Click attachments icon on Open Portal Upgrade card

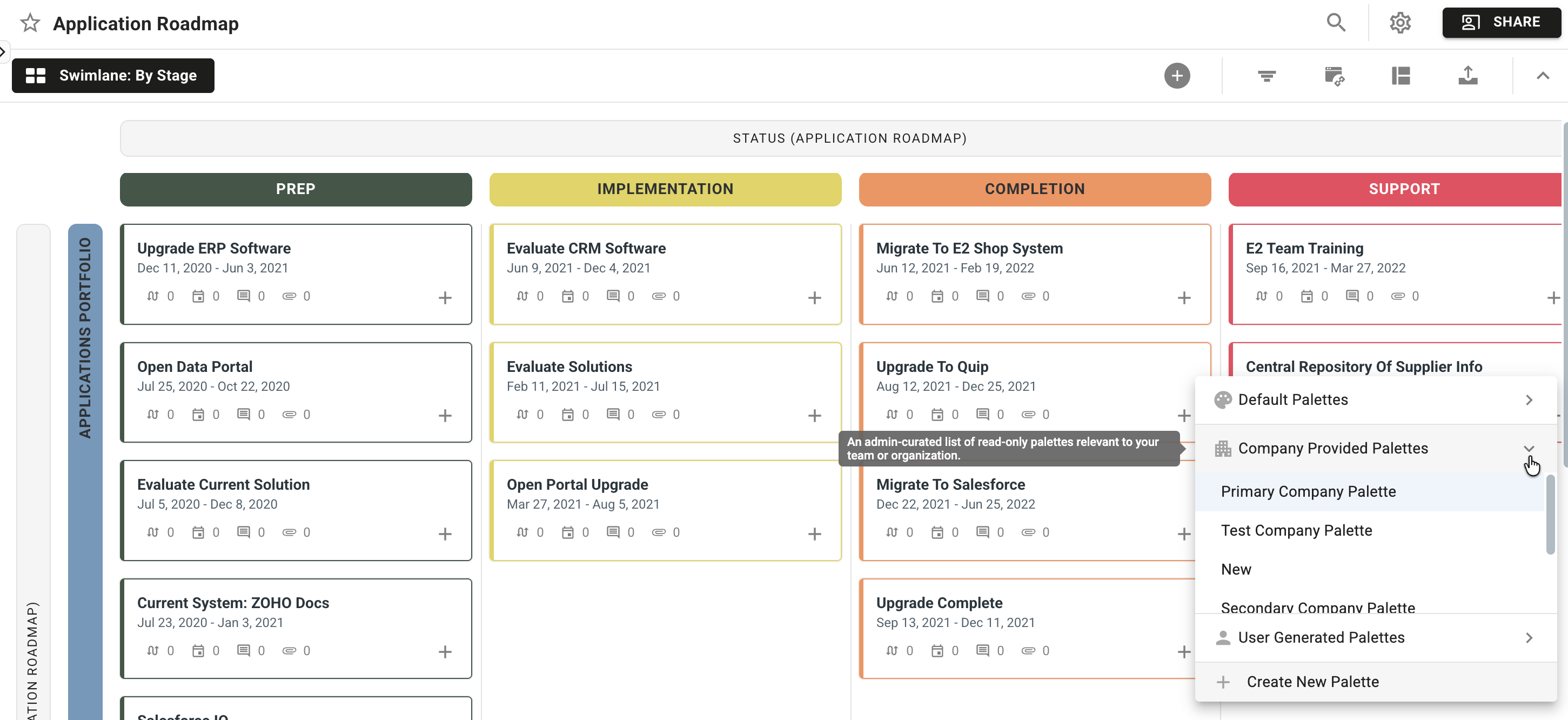pyautogui.click(x=659, y=532)
